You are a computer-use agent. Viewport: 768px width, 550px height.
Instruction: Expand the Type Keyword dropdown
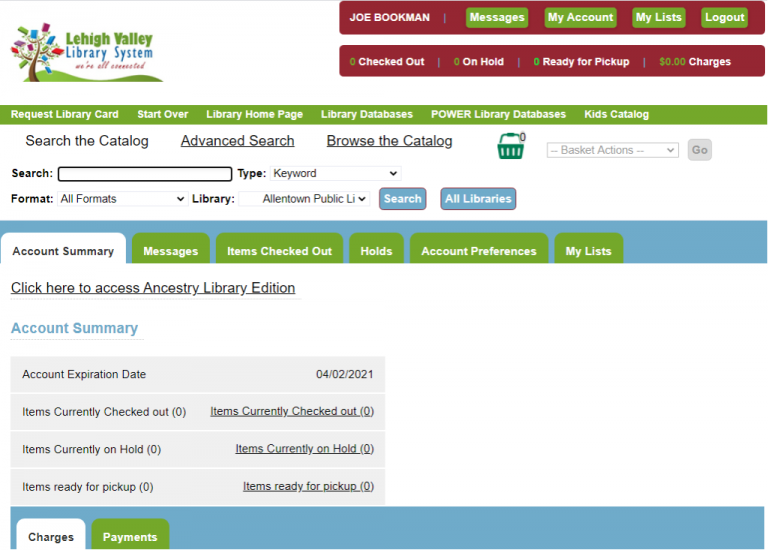tap(336, 173)
